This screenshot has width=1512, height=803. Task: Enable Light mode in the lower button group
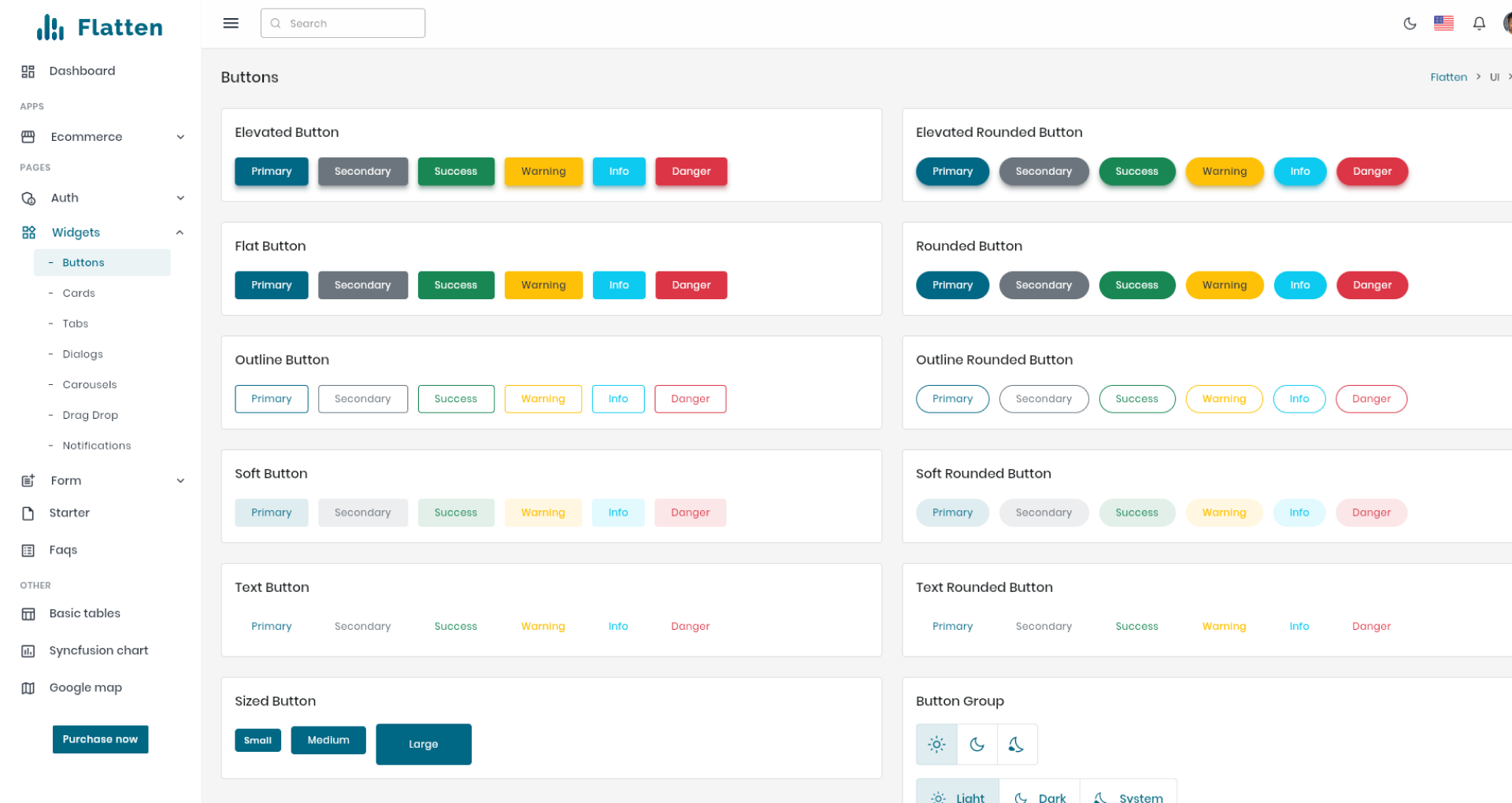pos(958,795)
